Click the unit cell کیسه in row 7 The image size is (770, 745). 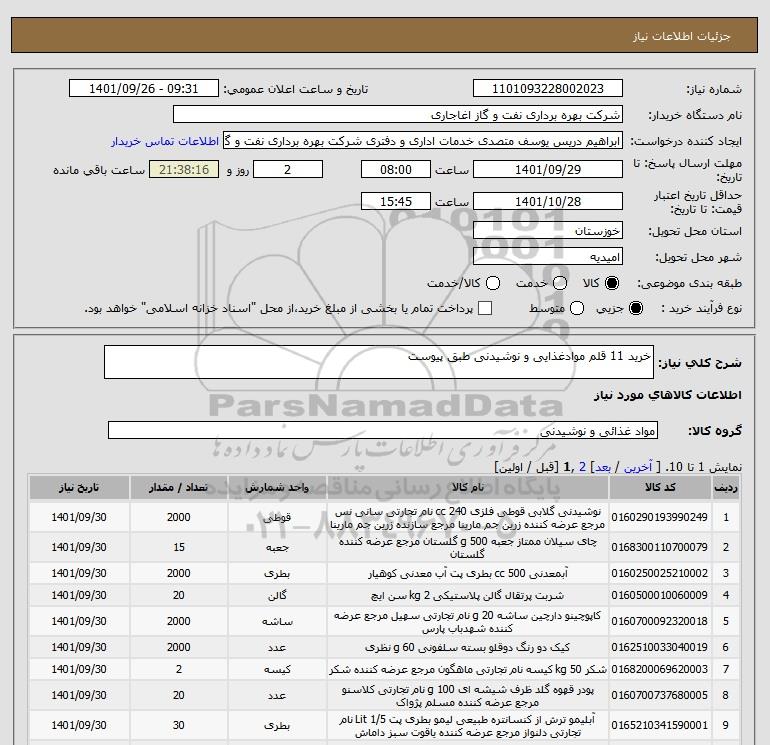point(277,669)
